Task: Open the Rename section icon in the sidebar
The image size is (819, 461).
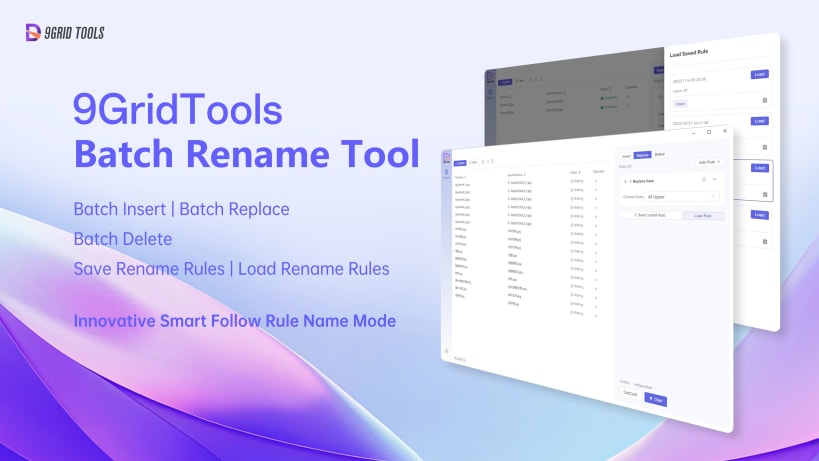Action: (447, 173)
